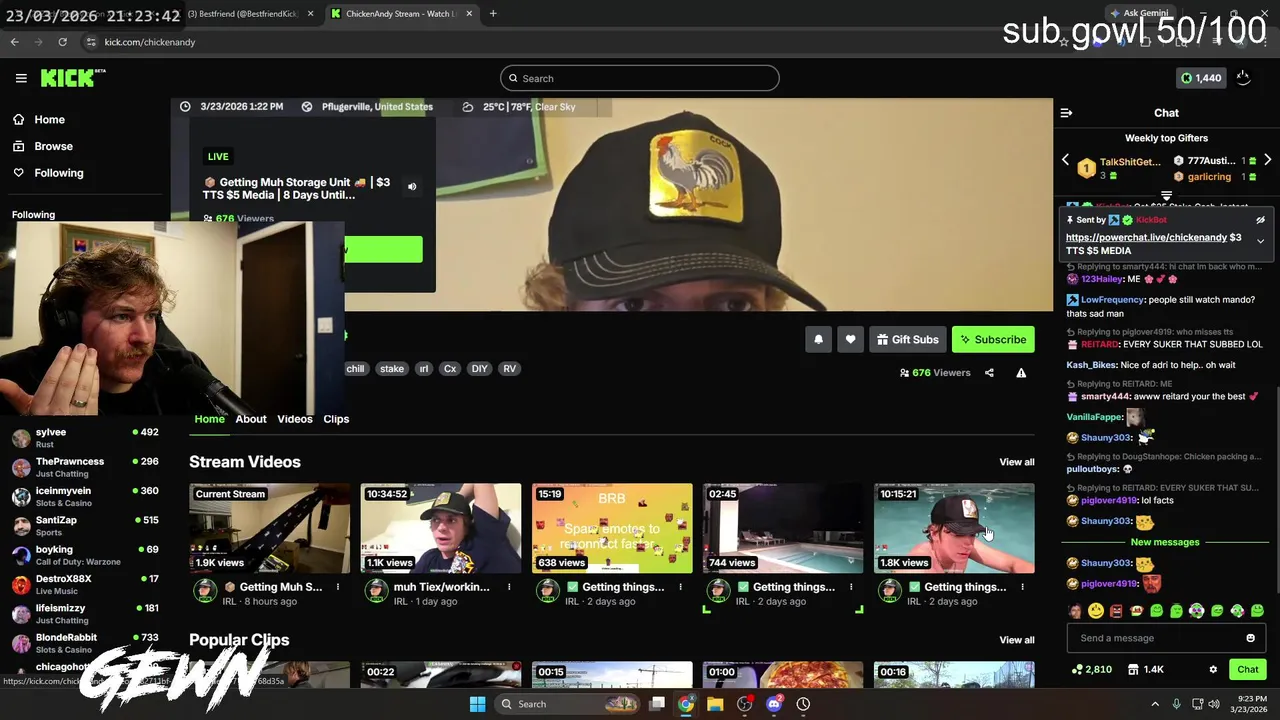Viewport: 1280px width, 720px height.
Task: Go back in browser history
Action: (15, 42)
